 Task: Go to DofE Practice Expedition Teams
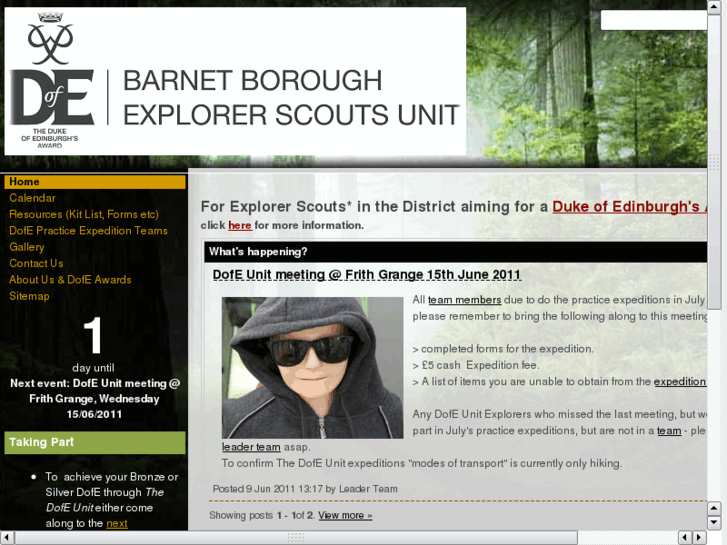(x=88, y=231)
